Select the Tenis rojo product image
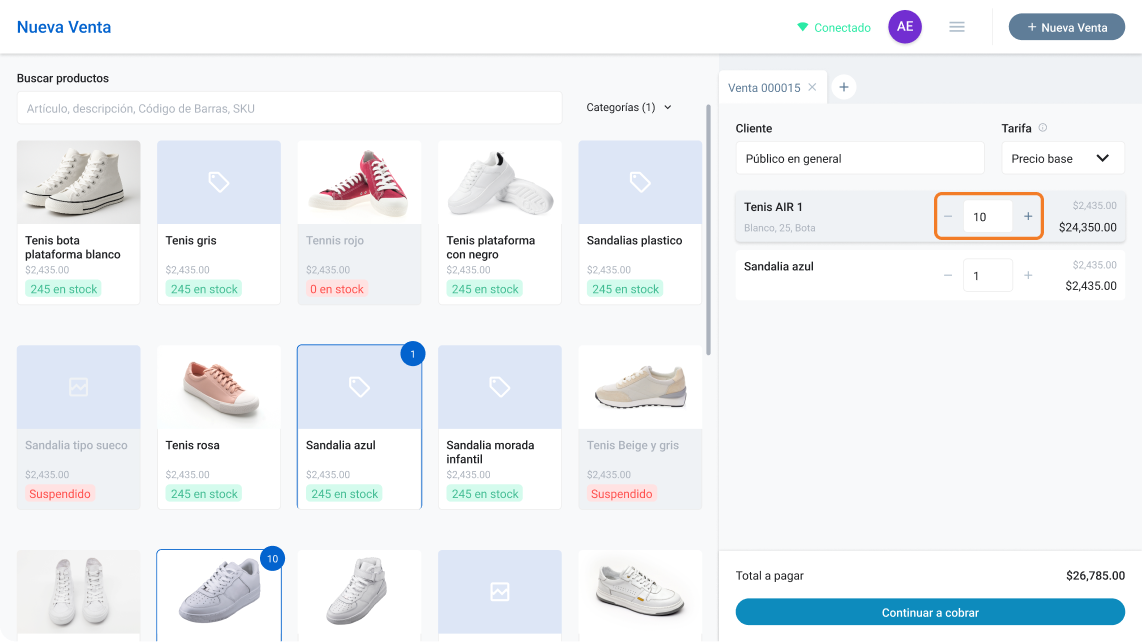Viewport: 1142px width, 642px height. coord(359,182)
